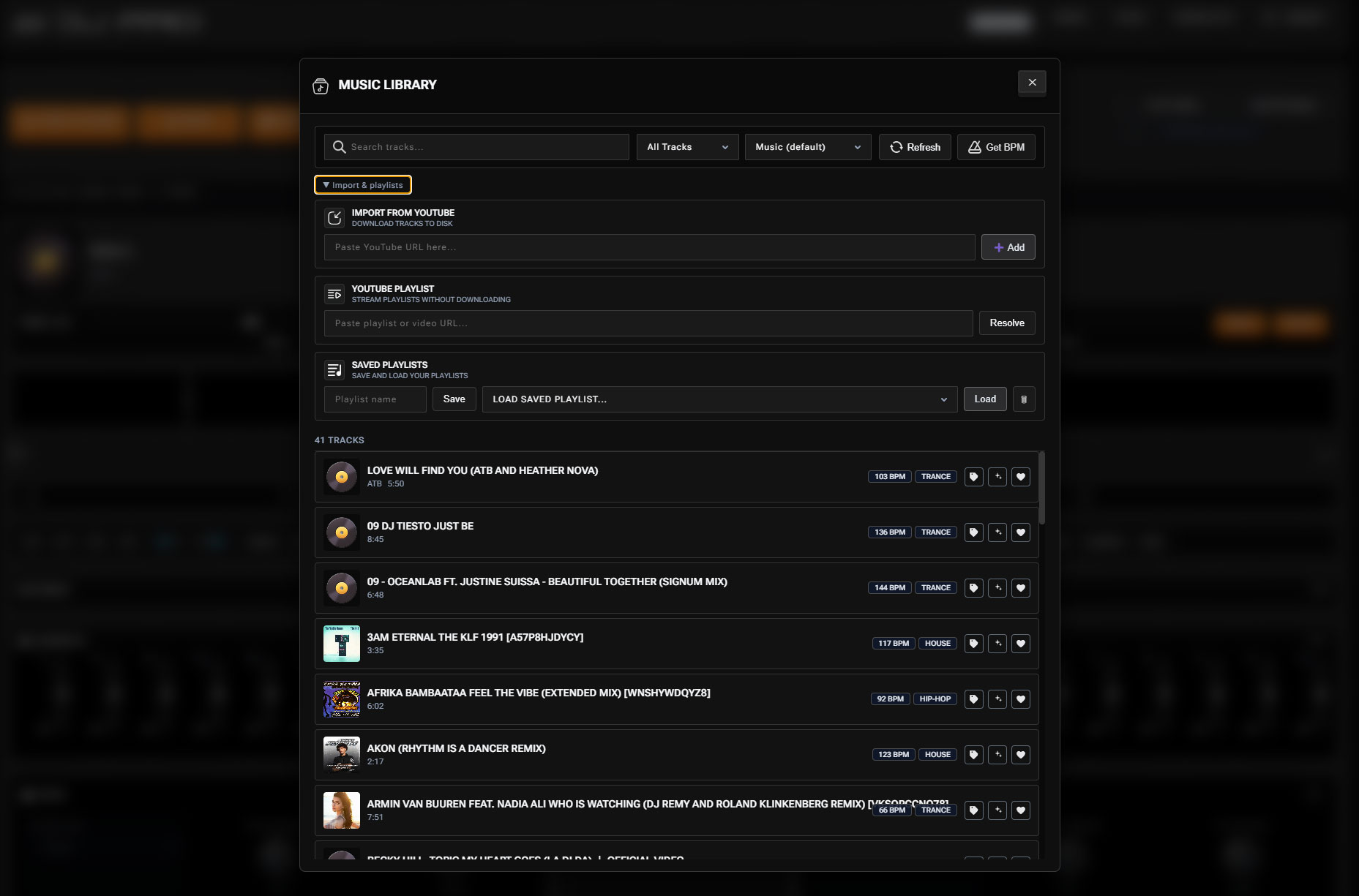Click sparkle icon on Afrika Bambaataa track
The image size is (1359, 896).
point(997,699)
